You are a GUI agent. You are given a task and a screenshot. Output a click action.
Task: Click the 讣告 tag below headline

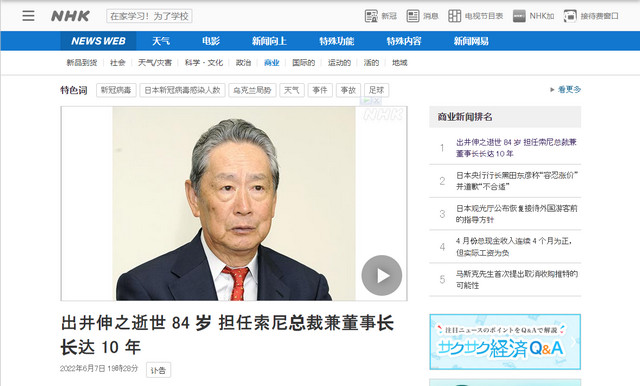[158, 370]
